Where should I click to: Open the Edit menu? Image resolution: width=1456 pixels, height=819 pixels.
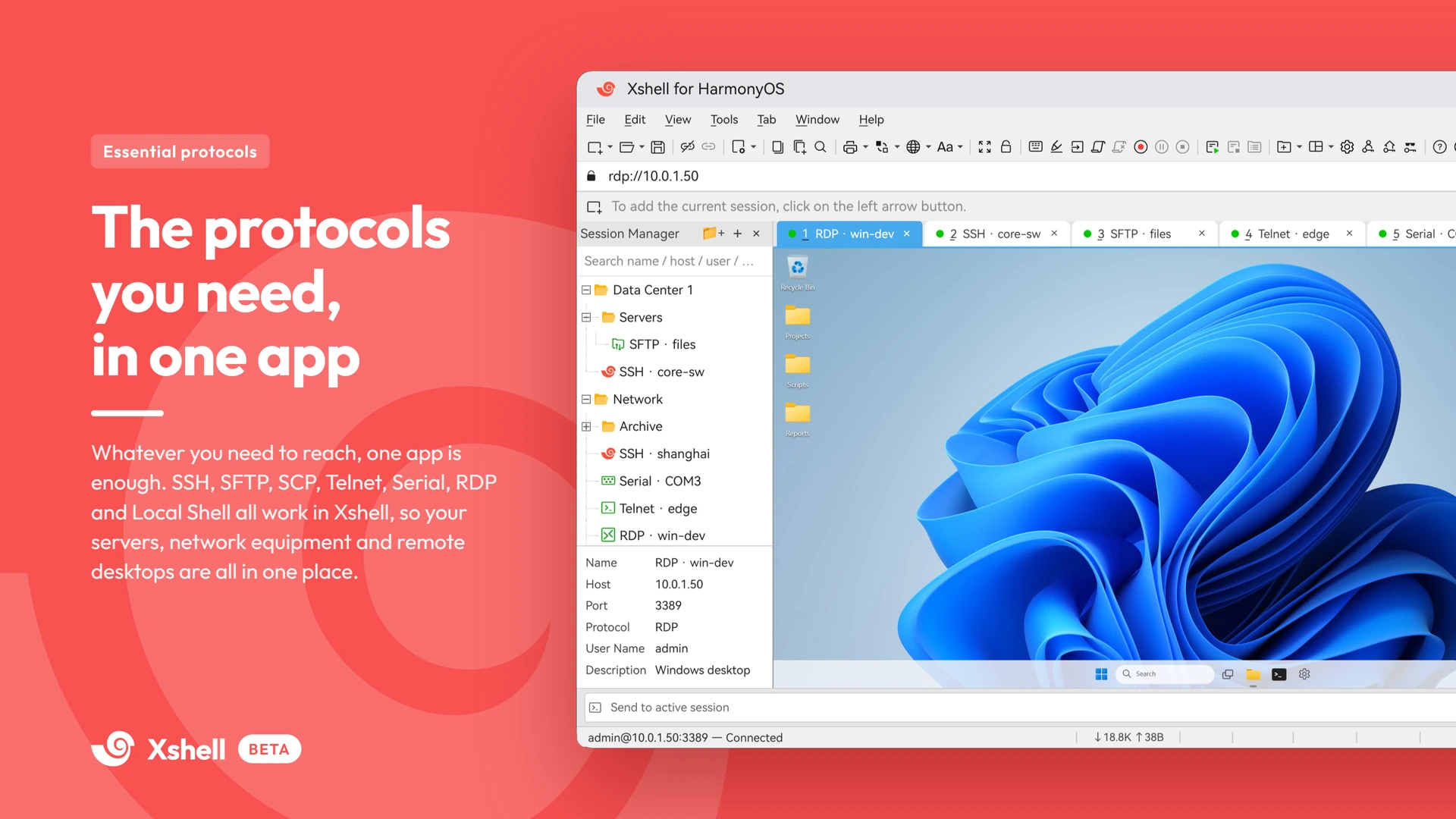tap(635, 120)
